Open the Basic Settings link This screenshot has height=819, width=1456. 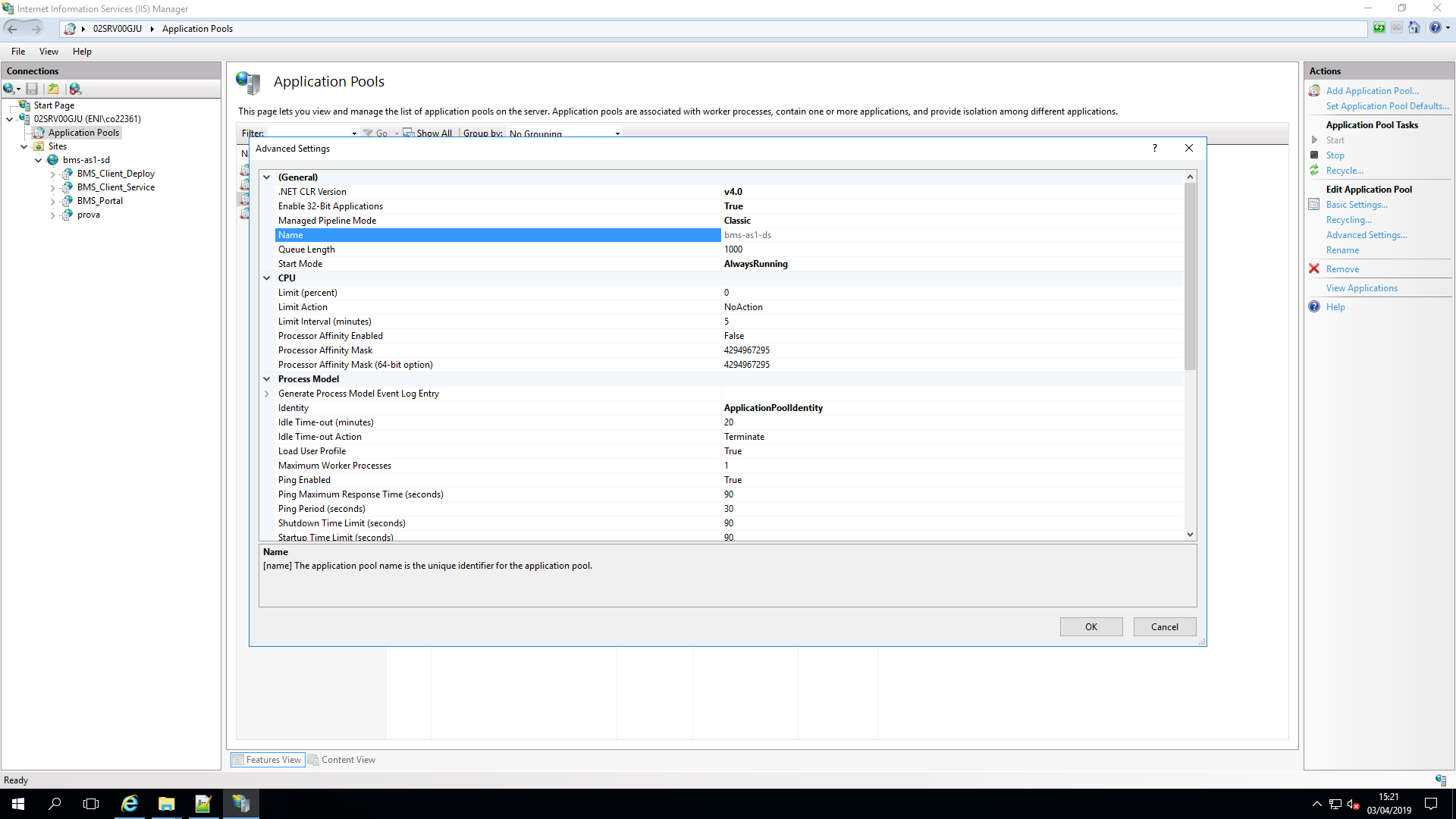pos(1356,205)
